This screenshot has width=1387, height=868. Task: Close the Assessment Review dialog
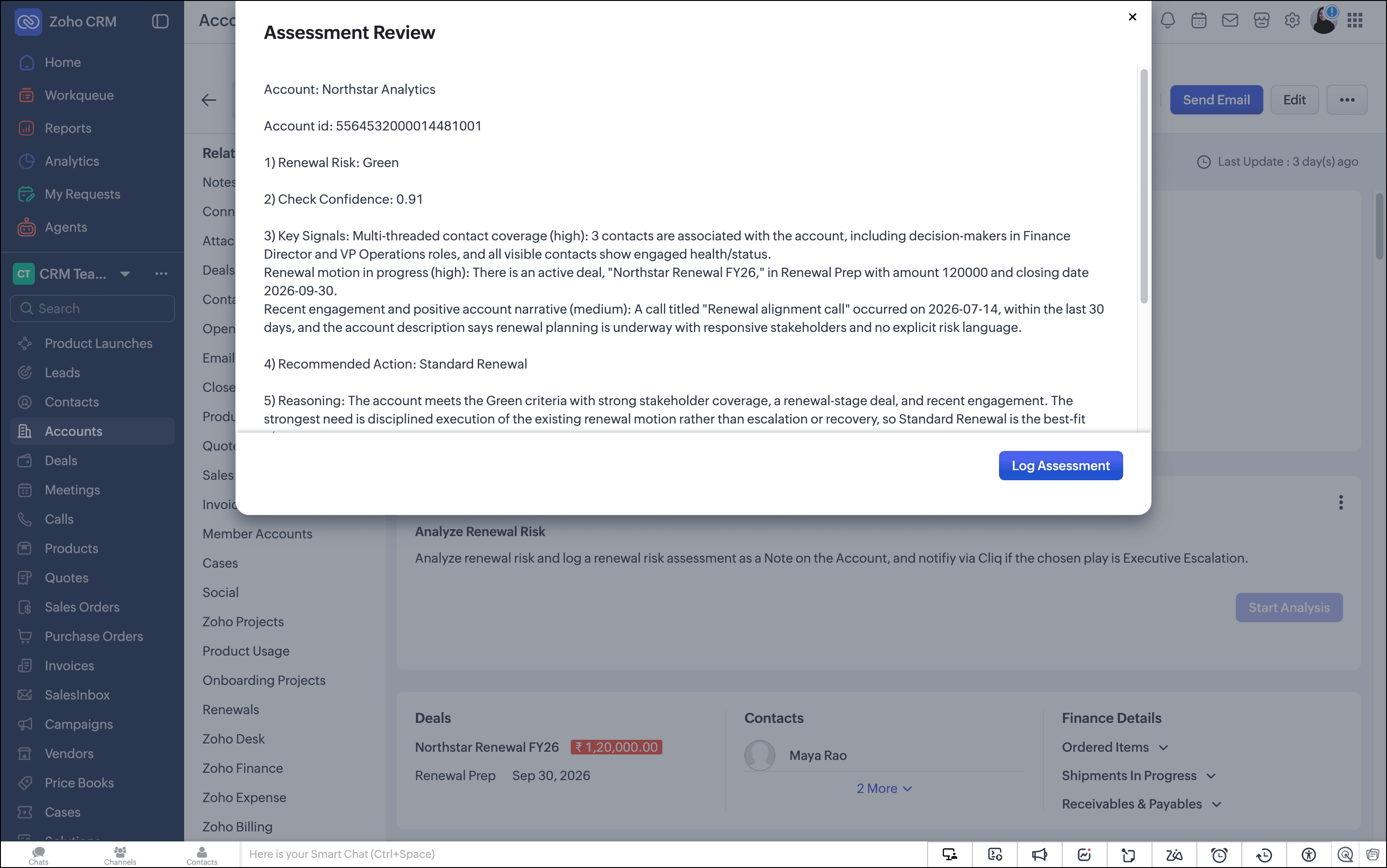1132,17
